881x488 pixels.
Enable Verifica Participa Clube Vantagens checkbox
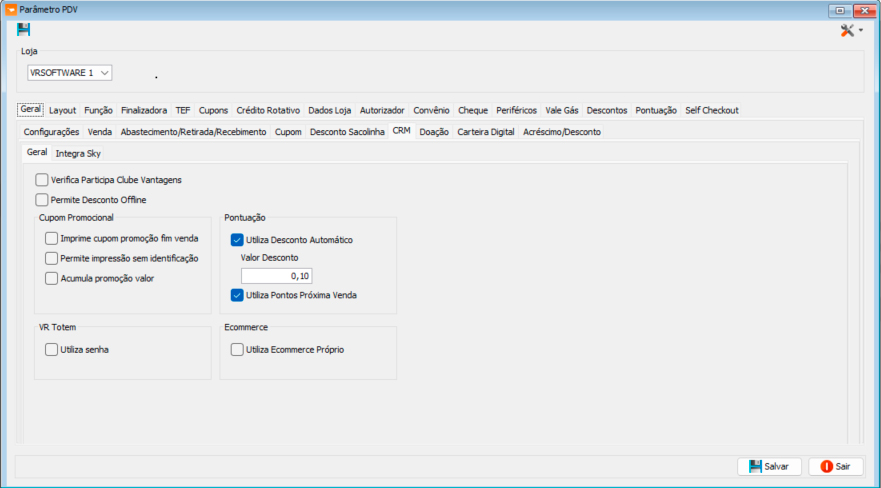pyautogui.click(x=42, y=180)
